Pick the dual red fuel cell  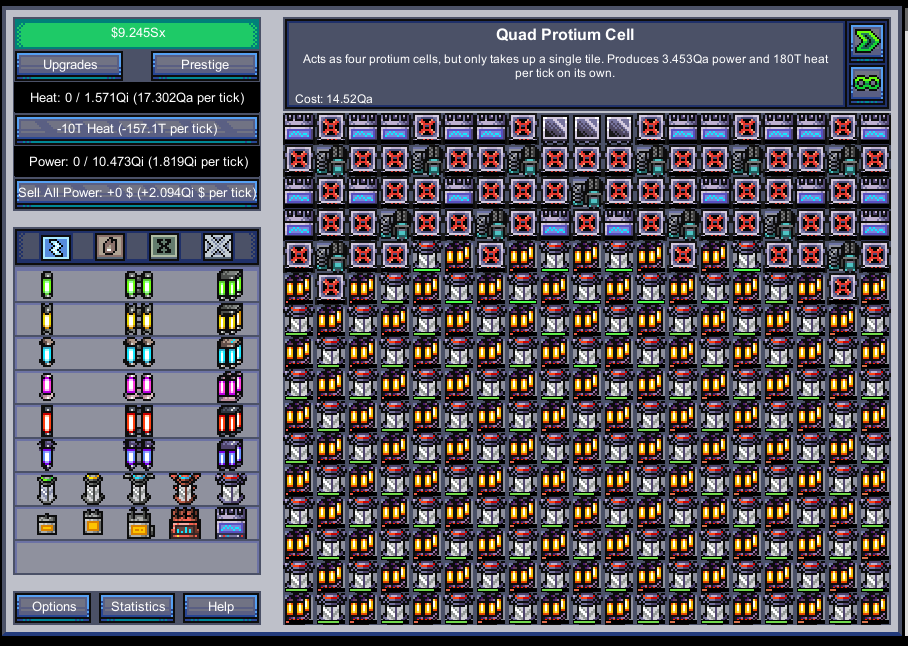139,421
